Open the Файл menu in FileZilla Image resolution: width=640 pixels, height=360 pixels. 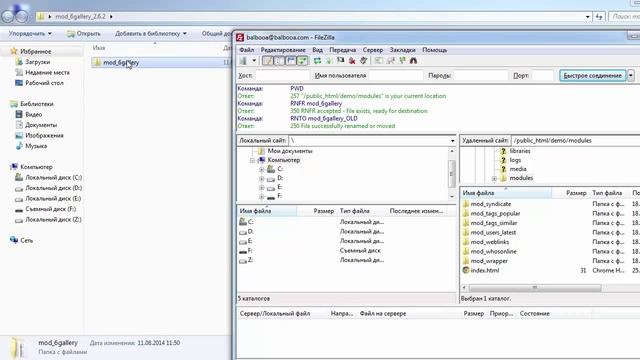coord(247,50)
